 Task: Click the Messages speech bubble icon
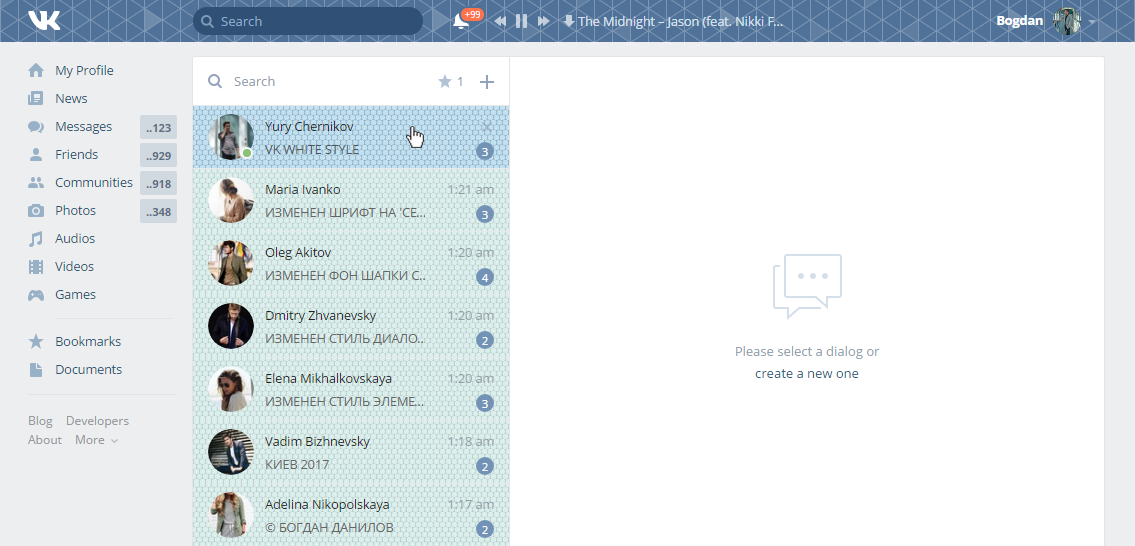click(35, 127)
